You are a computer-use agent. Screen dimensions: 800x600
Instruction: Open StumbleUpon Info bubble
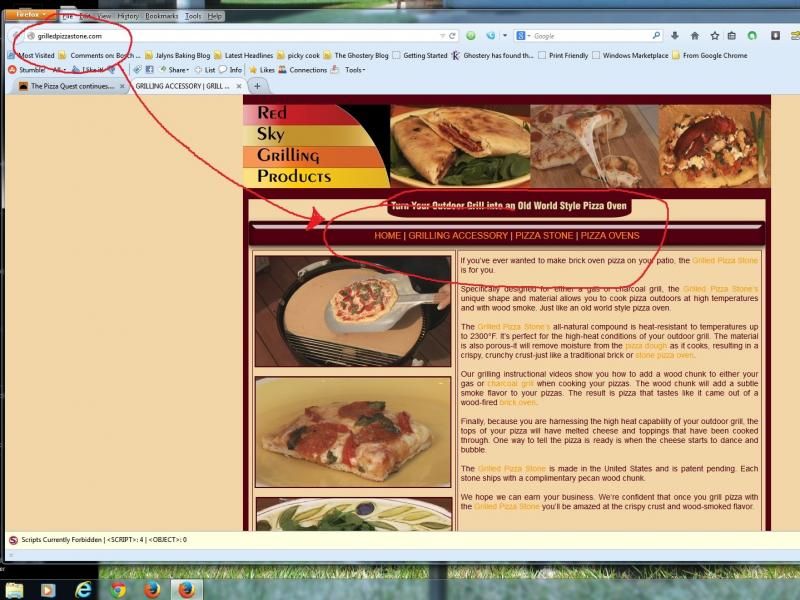[x=231, y=70]
